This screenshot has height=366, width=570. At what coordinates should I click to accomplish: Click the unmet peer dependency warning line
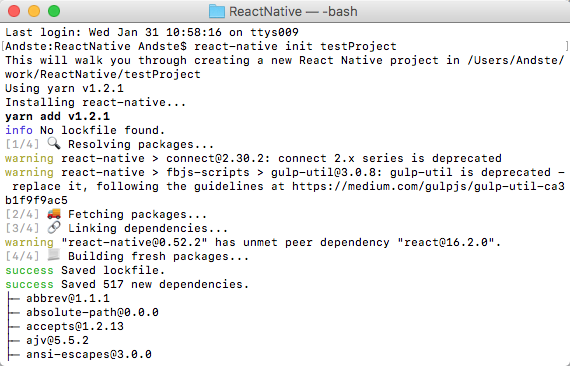pyautogui.click(x=253, y=242)
